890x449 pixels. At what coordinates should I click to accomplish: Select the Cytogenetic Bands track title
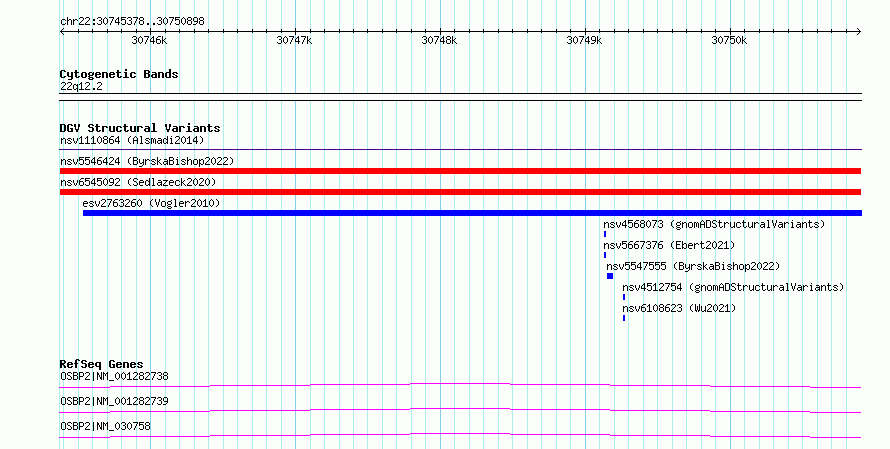pos(119,74)
